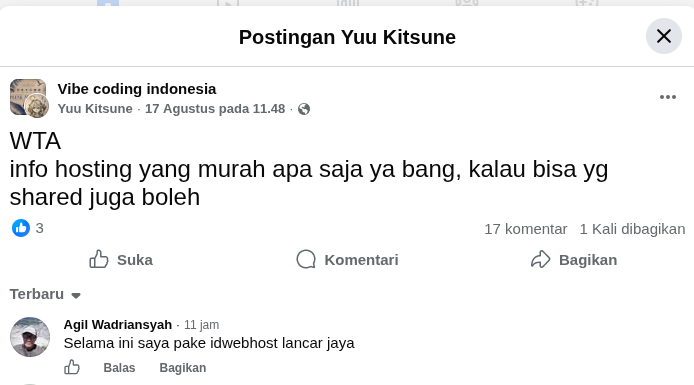This screenshot has width=694, height=385.
Task: Click Agil Wadriansyah's avatar photo
Action: point(30,337)
